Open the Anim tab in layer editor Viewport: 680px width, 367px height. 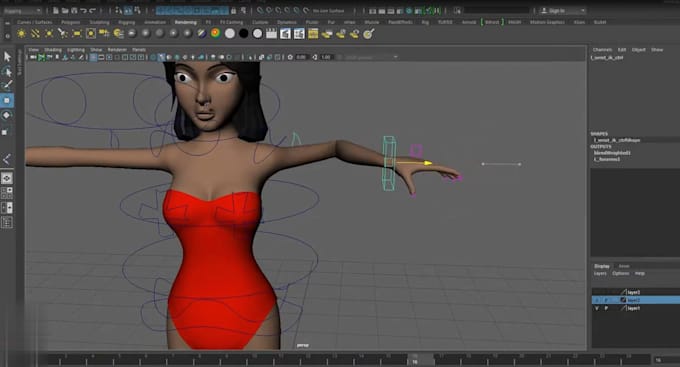pos(624,266)
